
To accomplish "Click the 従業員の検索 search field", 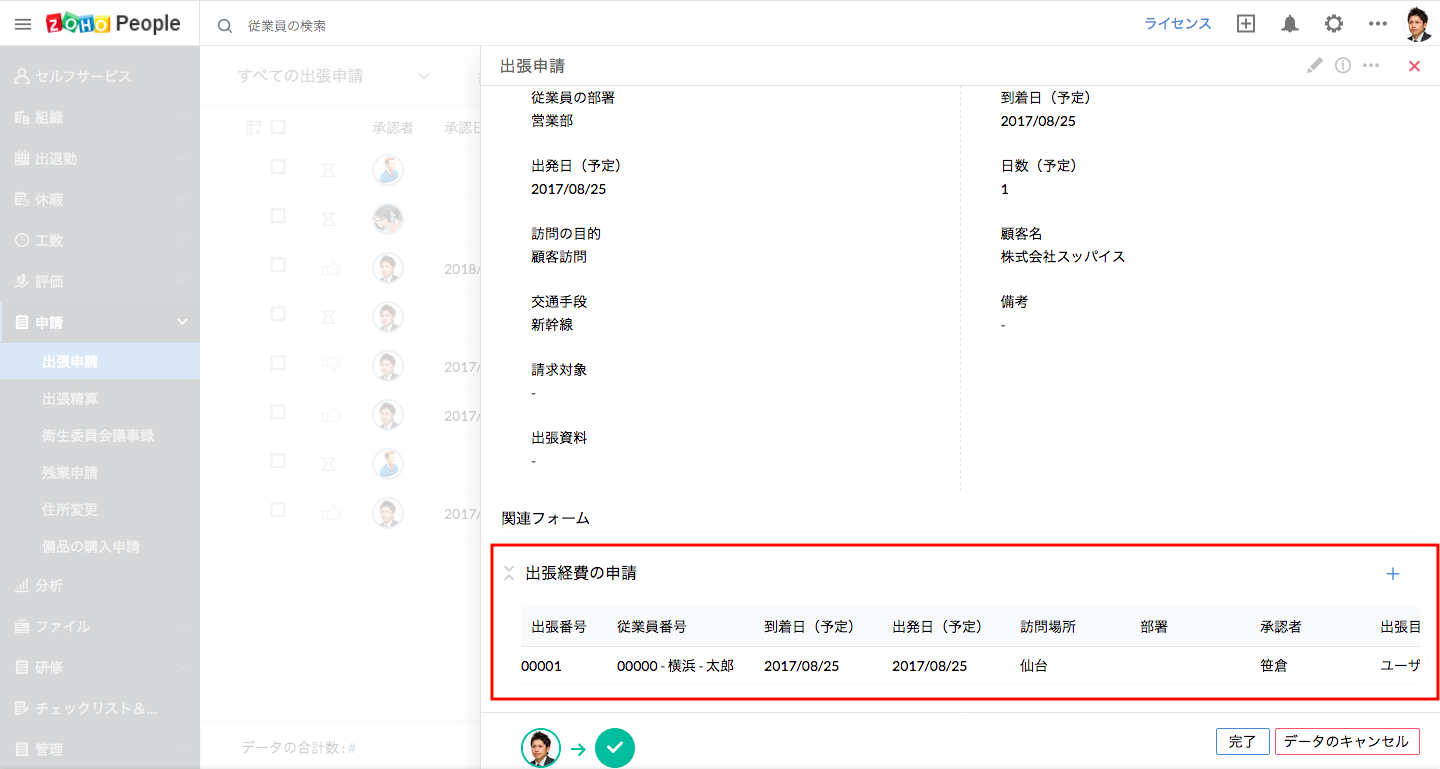I will [400, 25].
